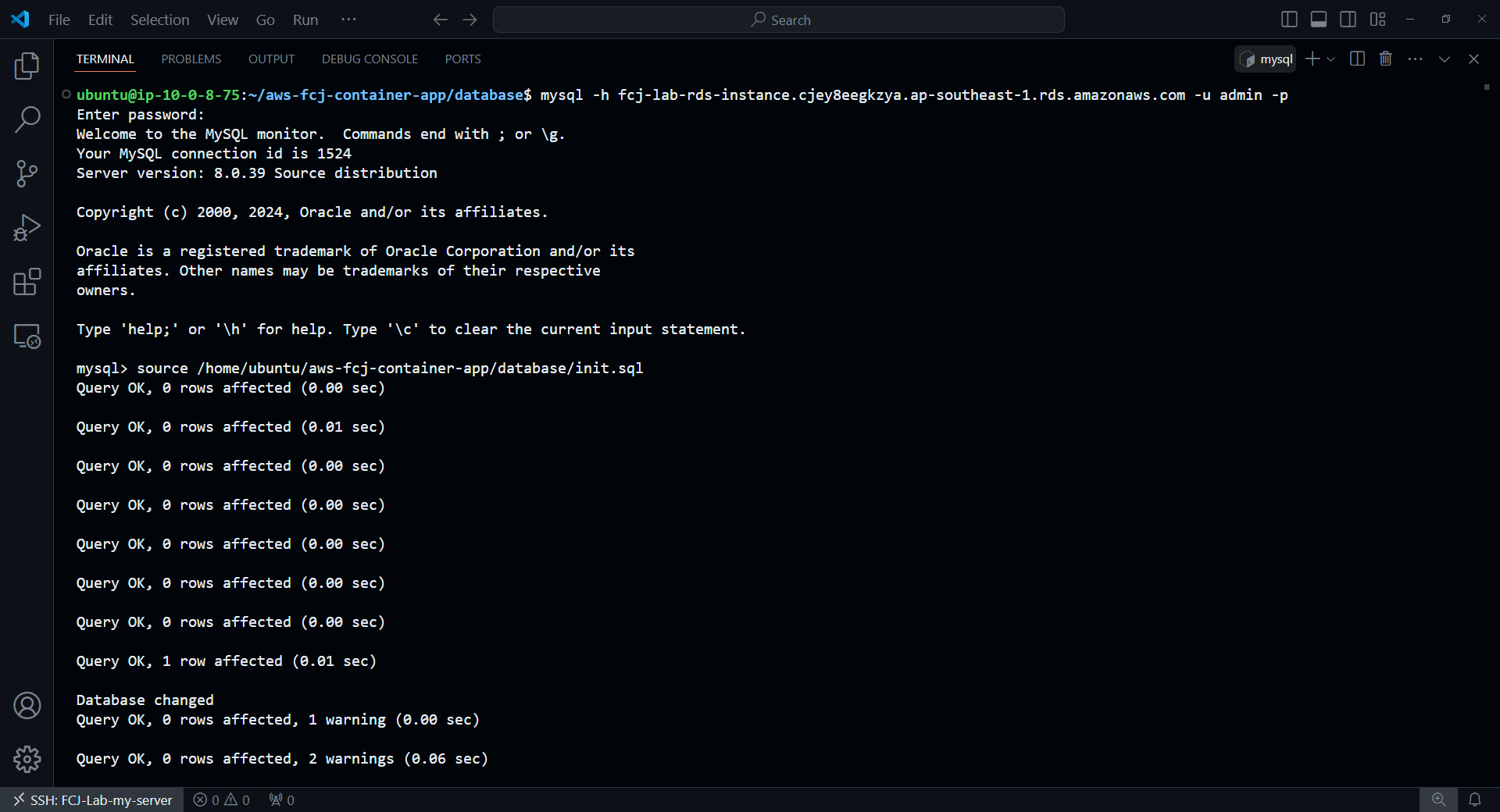Open the Source Control view
This screenshot has width=1500, height=812.
pos(27,173)
